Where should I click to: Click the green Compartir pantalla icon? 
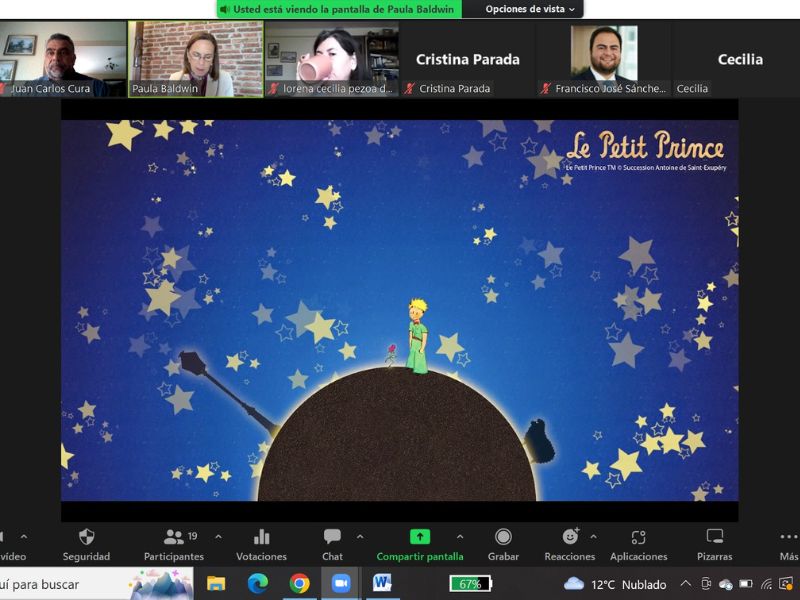point(420,537)
